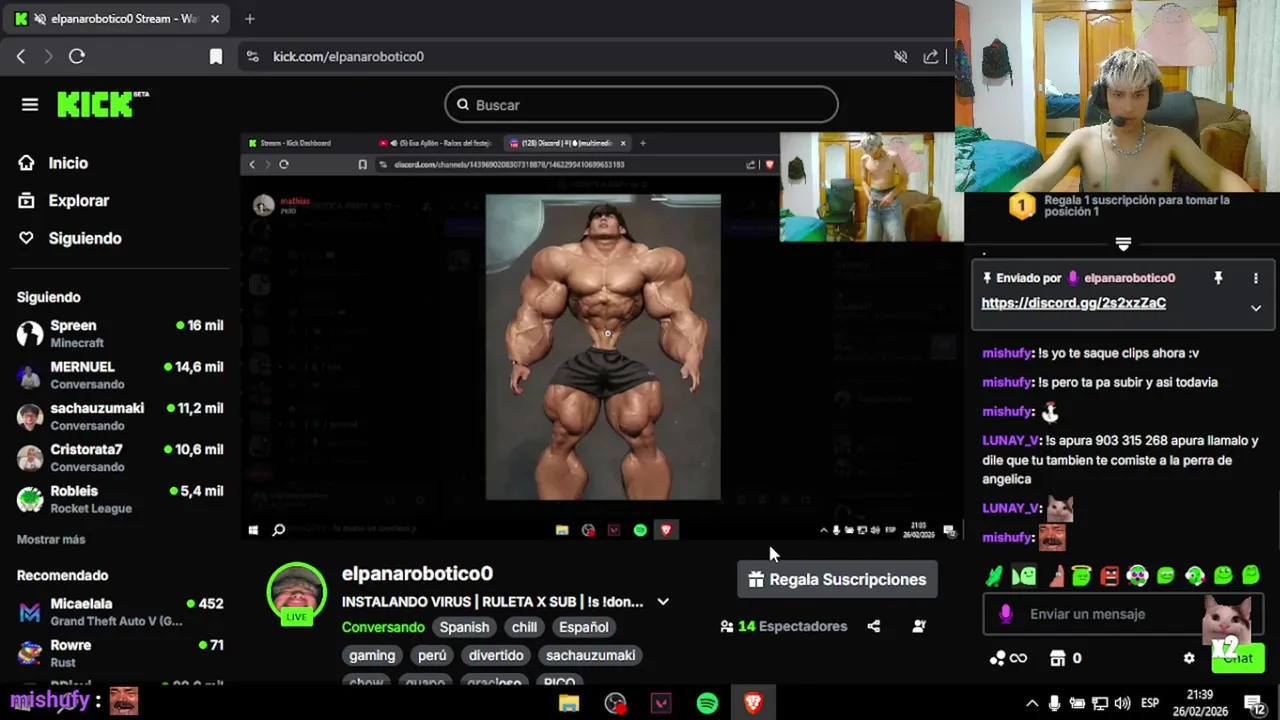Image resolution: width=1280 pixels, height=720 pixels.
Task: Select the gaming tag
Action: point(372,655)
